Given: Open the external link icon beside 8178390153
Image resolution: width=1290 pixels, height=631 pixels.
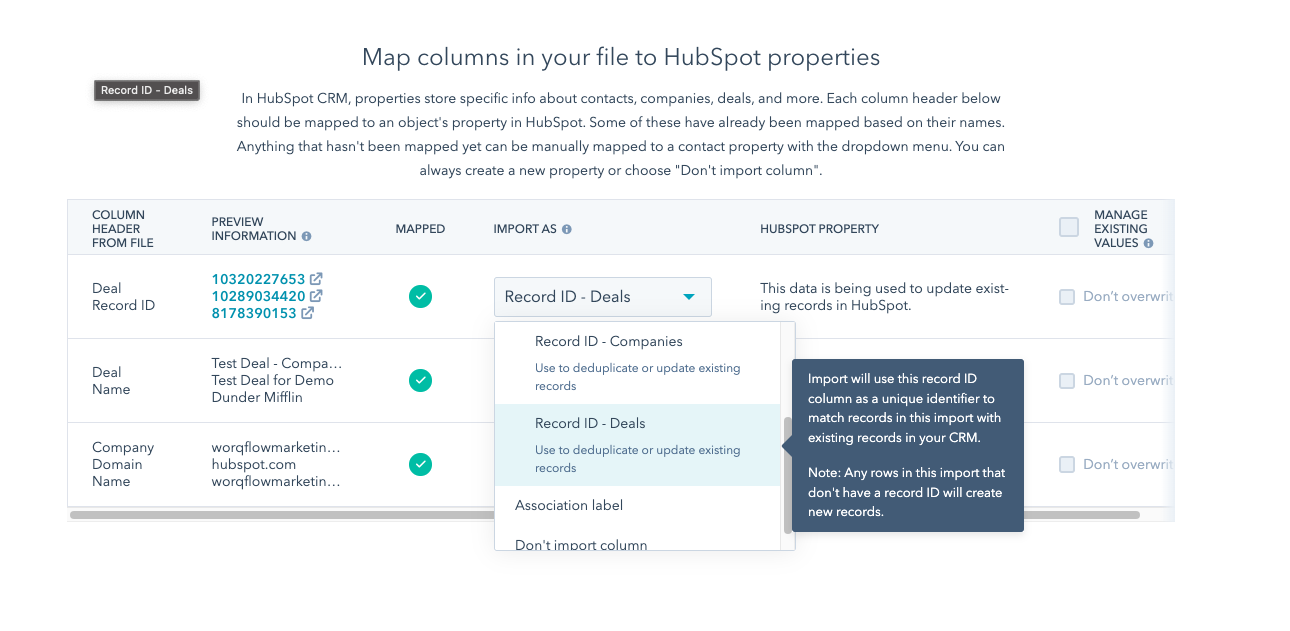Looking at the screenshot, I should [305, 312].
